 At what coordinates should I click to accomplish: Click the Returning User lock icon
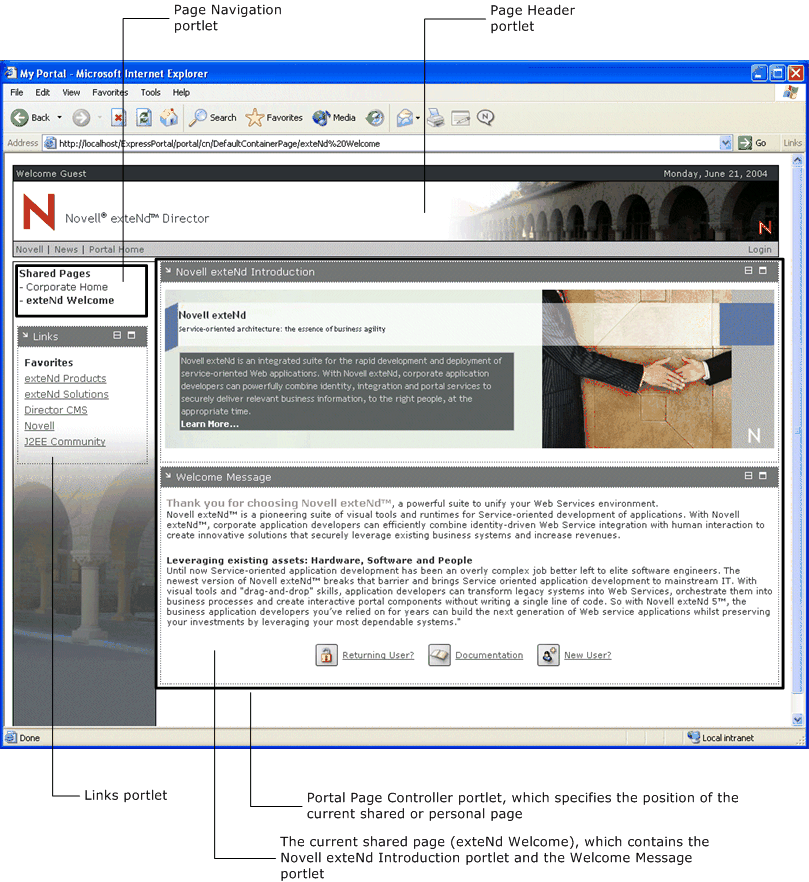pos(326,655)
